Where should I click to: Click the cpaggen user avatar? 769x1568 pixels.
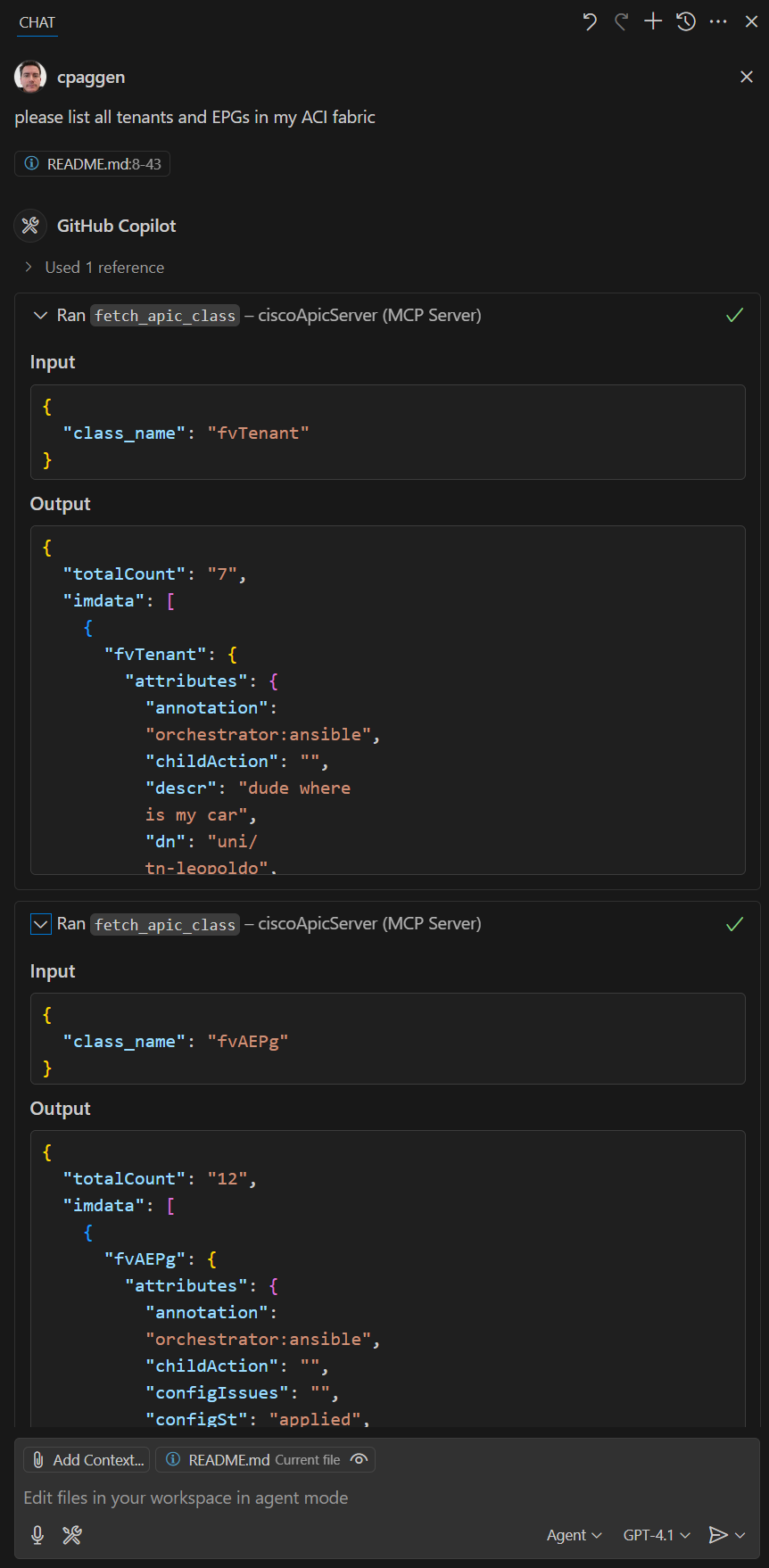tap(30, 77)
